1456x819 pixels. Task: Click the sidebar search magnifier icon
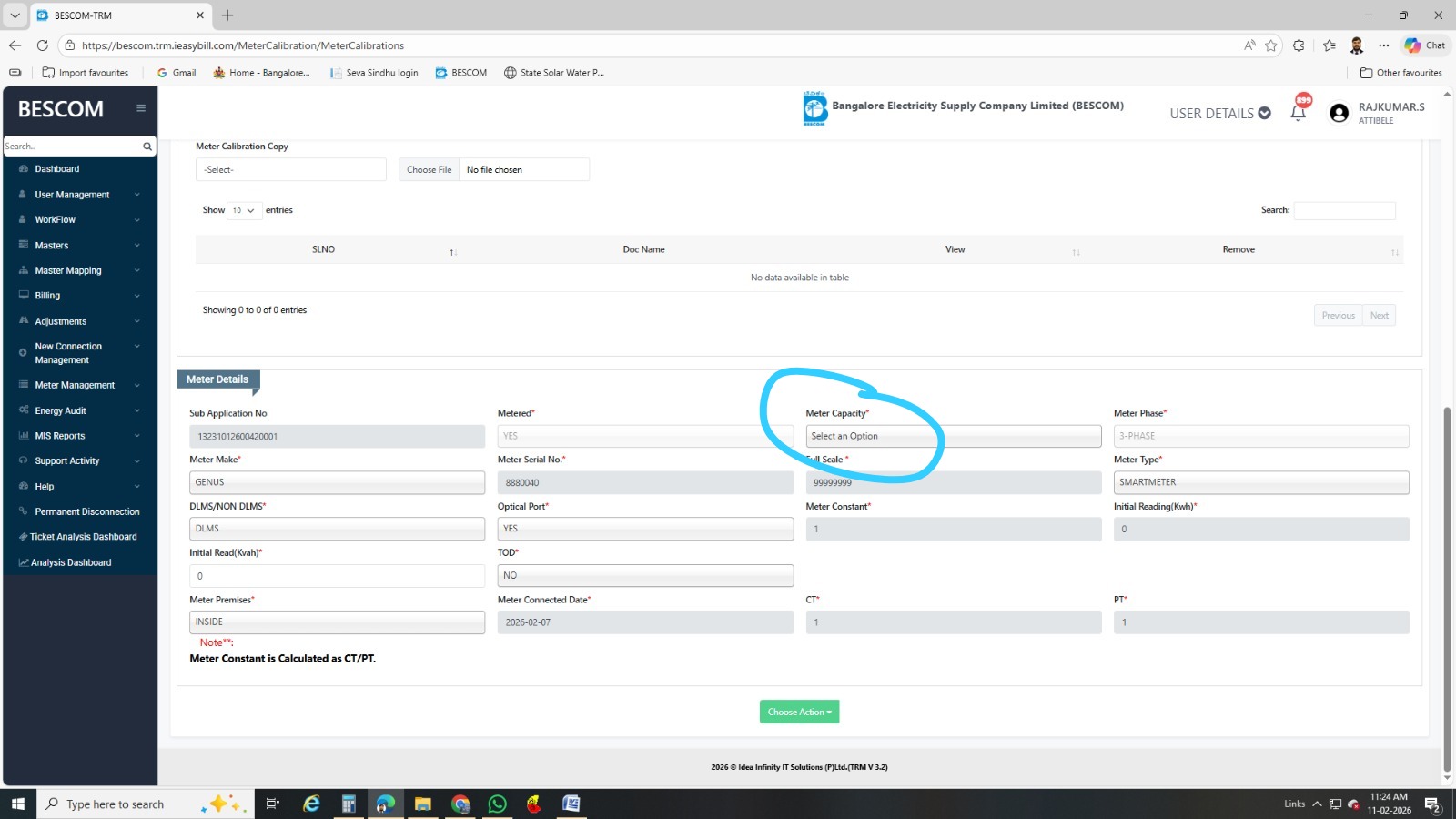click(x=147, y=147)
